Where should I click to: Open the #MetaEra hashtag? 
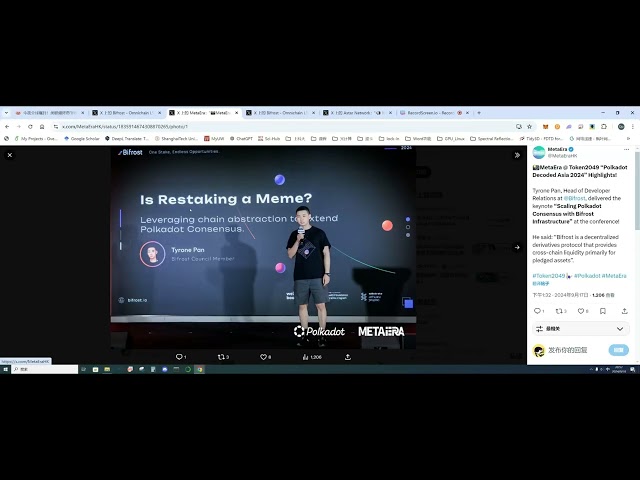pyautogui.click(x=614, y=276)
